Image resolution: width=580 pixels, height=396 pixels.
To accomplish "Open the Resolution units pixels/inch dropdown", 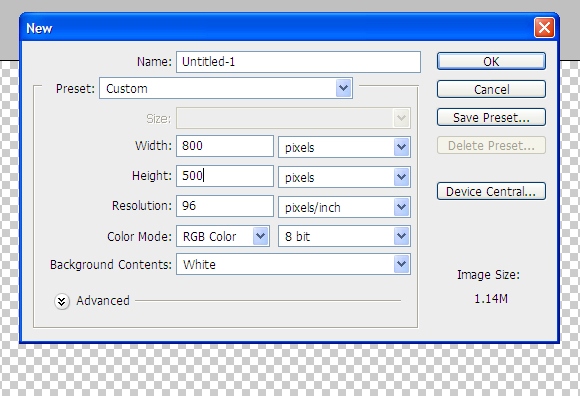I will pos(344,207).
